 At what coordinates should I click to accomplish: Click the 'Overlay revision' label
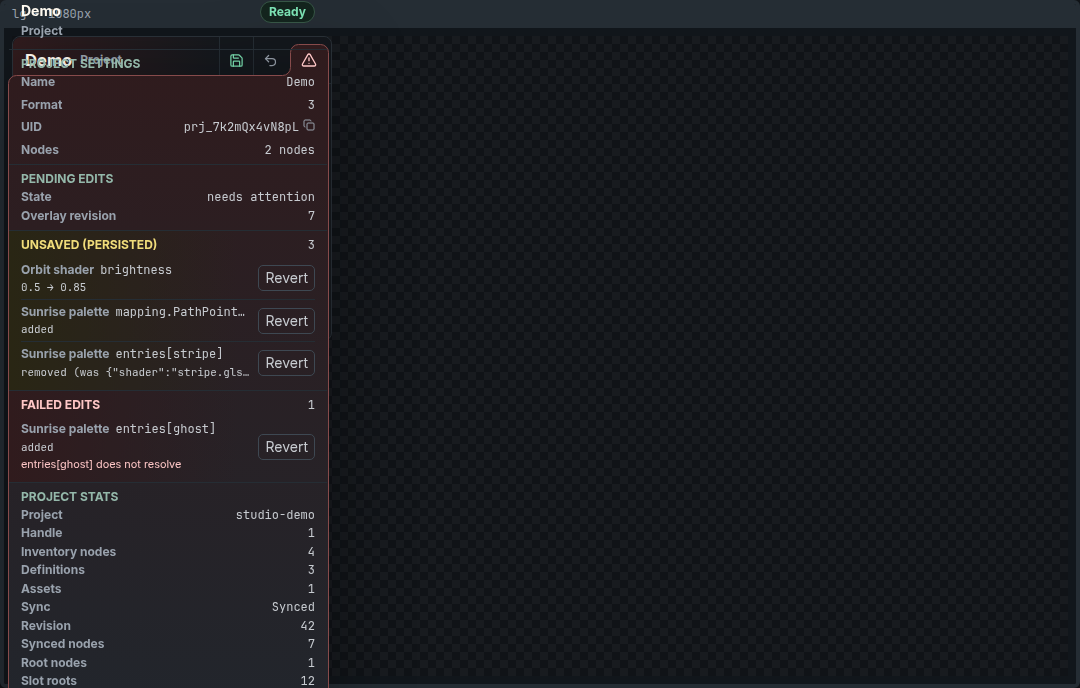click(68, 216)
